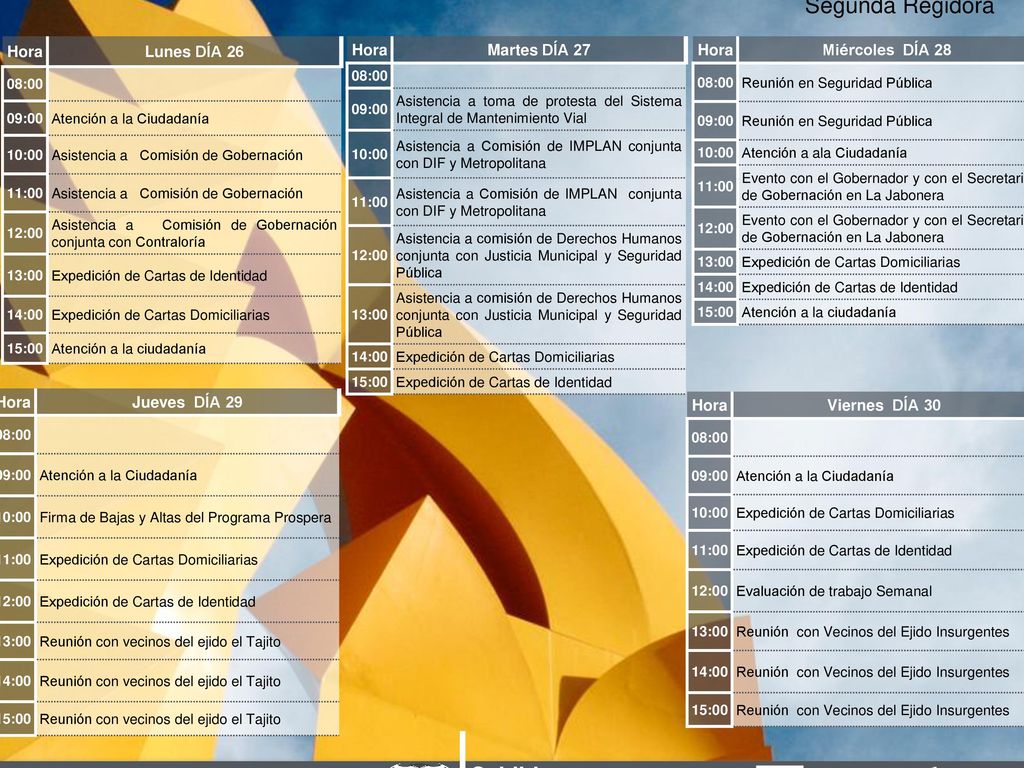The width and height of the screenshot is (1024, 768).
Task: Click the 08:00 time cell under Lunes
Action: pyautogui.click(x=25, y=84)
